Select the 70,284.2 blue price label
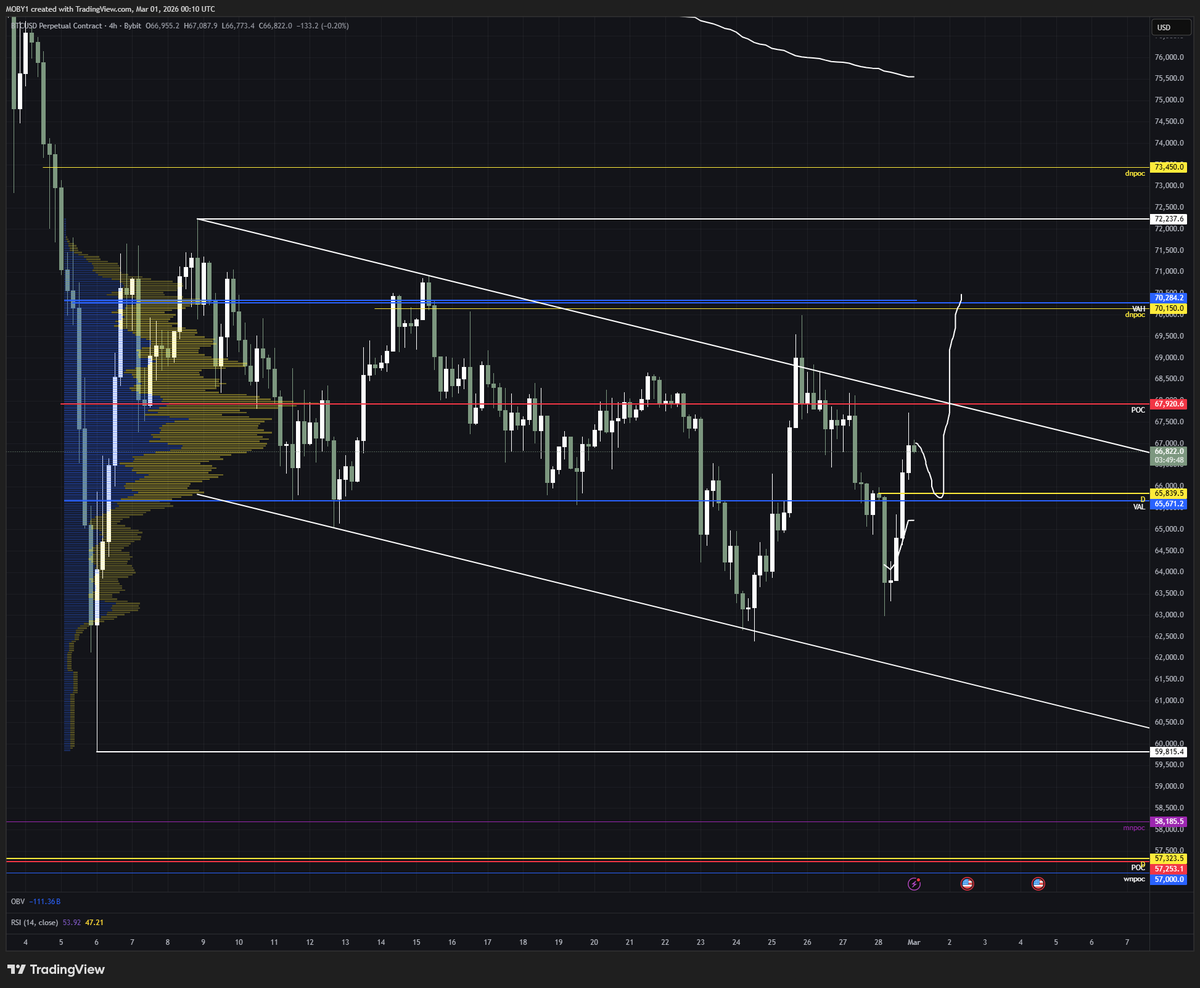 [x=1168, y=298]
